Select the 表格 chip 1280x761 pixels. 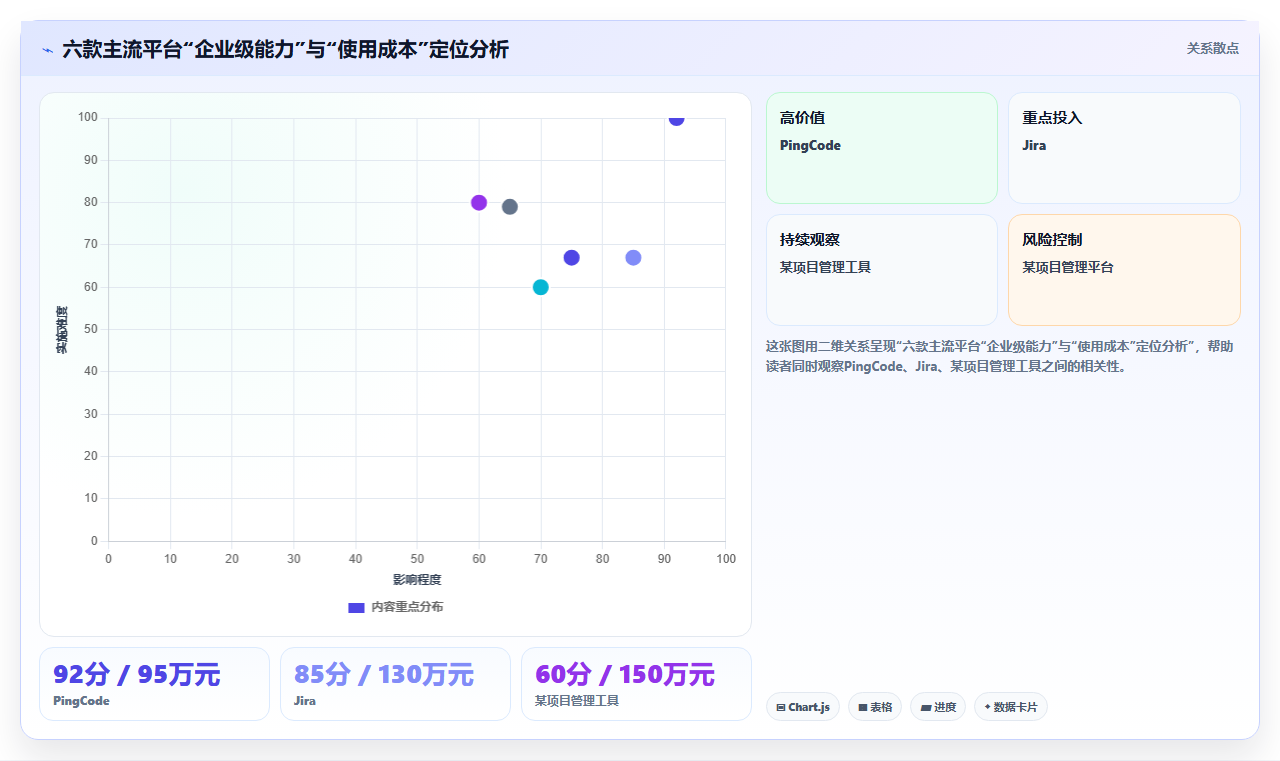click(x=875, y=707)
